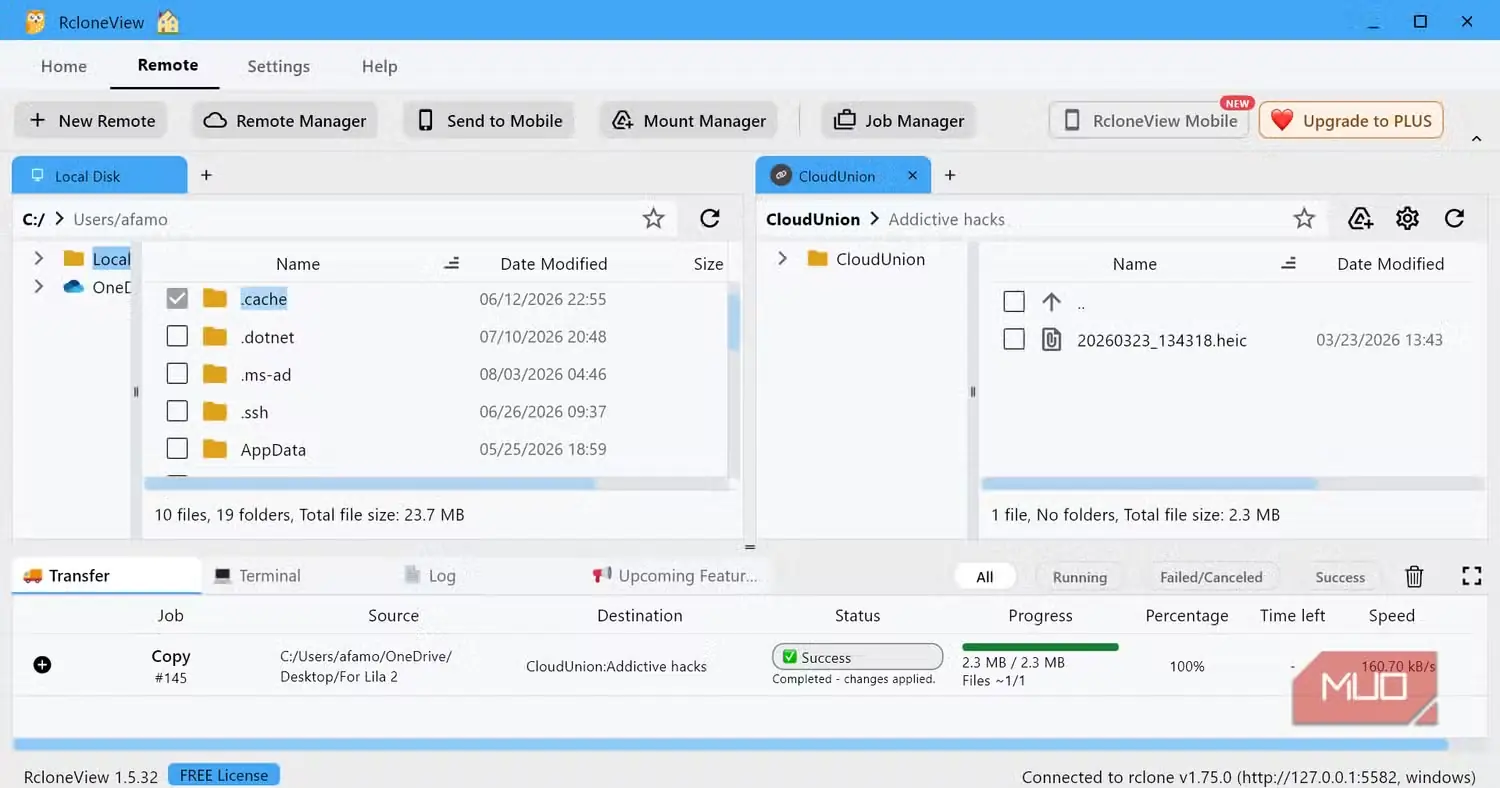This screenshot has height=788, width=1500.
Task: Expand Copy job #145 with plus icon
Action: [42, 665]
